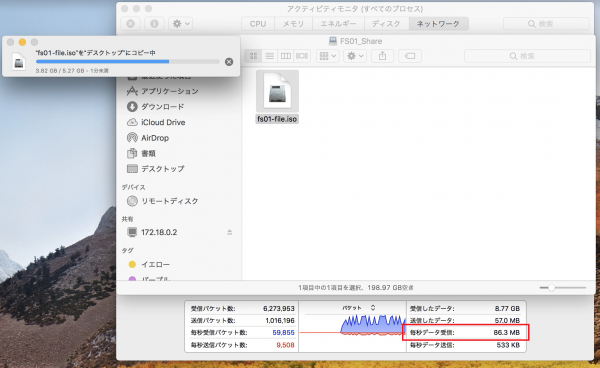Switch to the メモリ tab
The width and height of the screenshot is (600, 368).
point(293,24)
